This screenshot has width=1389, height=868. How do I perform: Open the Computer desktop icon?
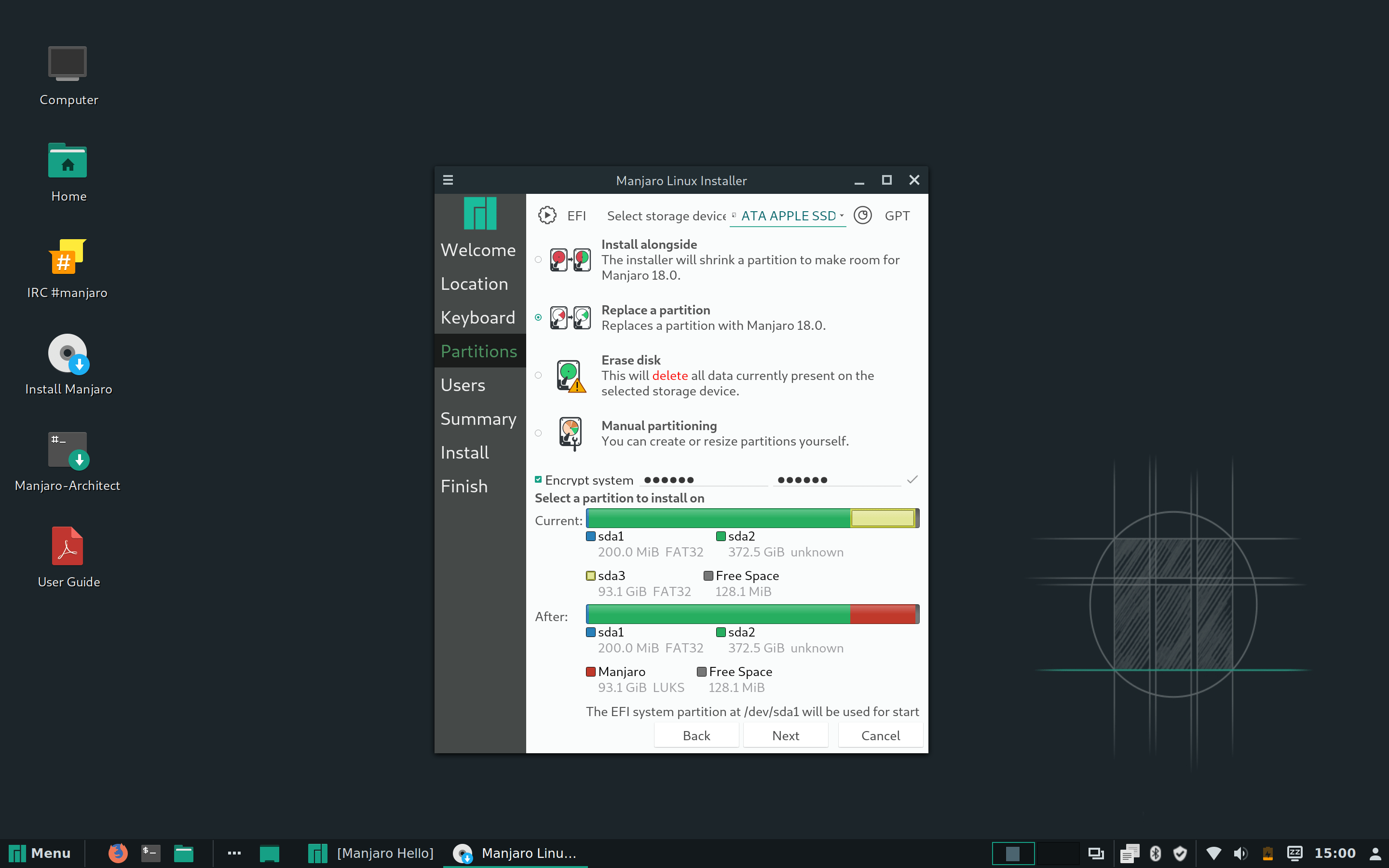pyautogui.click(x=68, y=63)
